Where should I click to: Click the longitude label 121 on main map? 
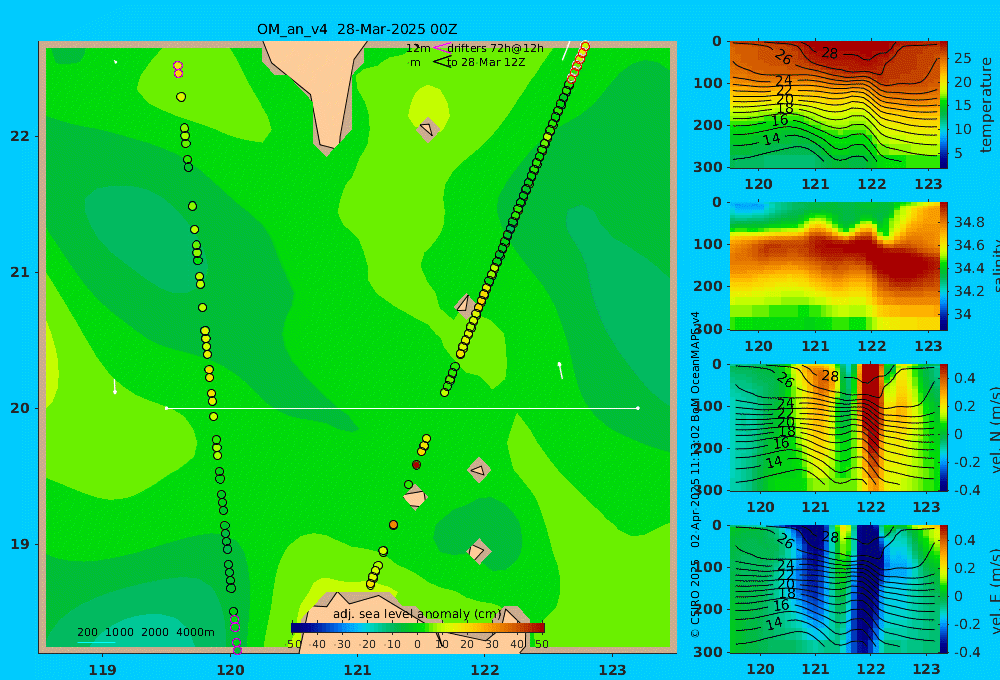(357, 670)
